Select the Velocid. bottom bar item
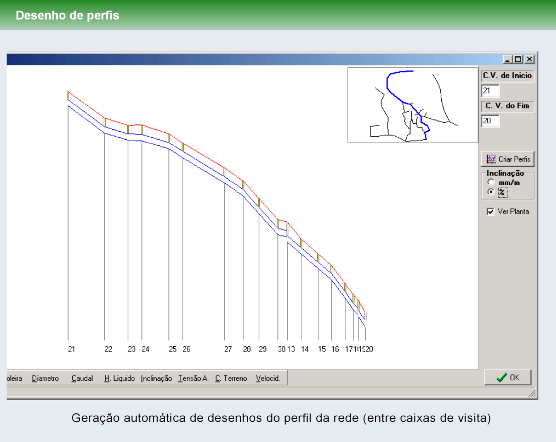 tap(268, 379)
